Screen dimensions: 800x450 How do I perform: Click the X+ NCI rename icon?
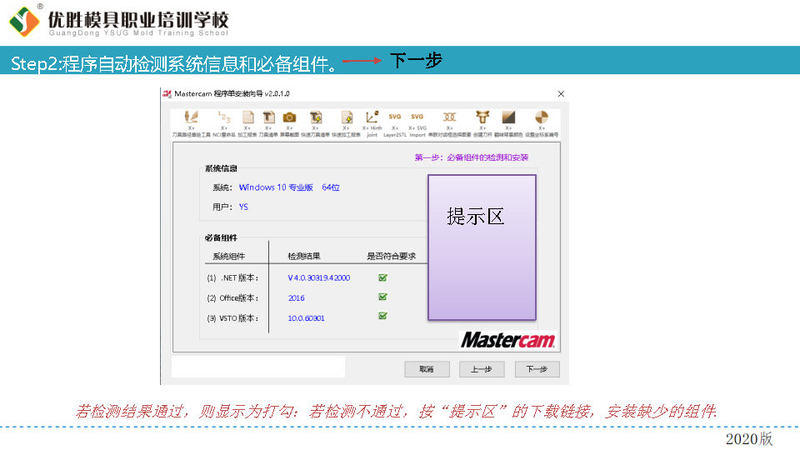coord(224,117)
